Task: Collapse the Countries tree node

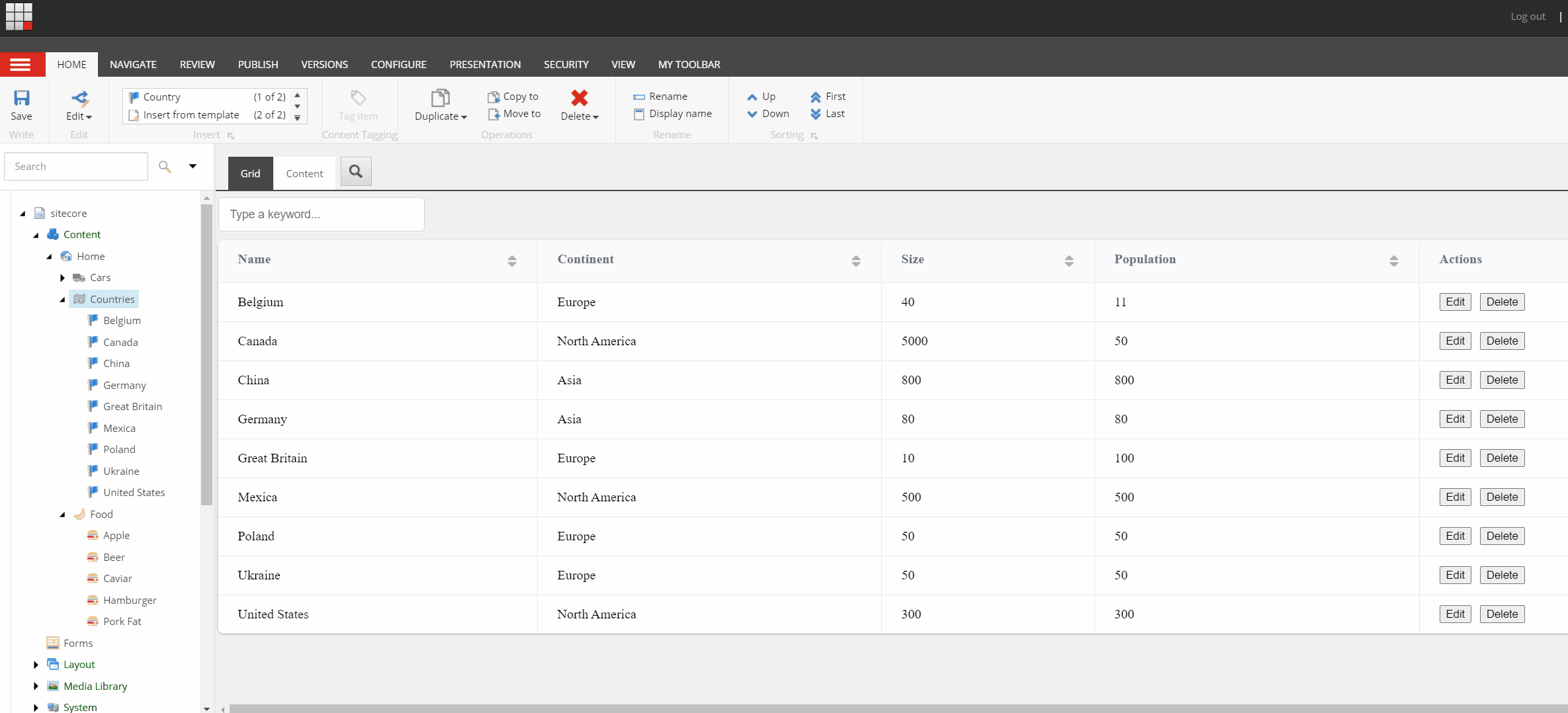Action: pos(63,300)
